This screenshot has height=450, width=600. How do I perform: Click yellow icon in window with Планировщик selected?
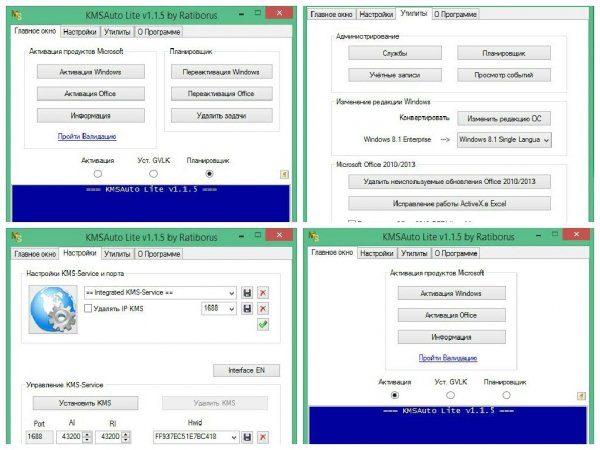coord(284,174)
